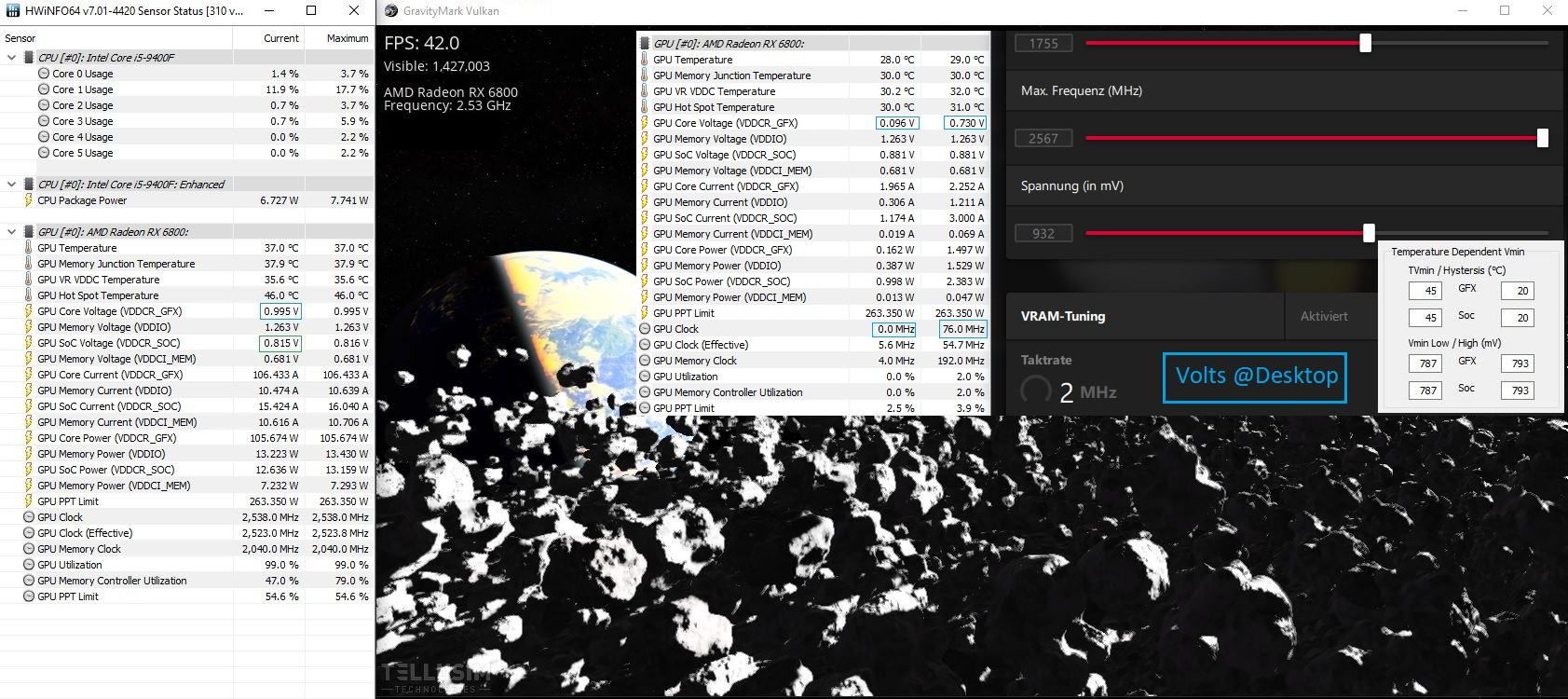Click the 1755 frequency value field
This screenshot has width=1568, height=699.
[1043, 43]
